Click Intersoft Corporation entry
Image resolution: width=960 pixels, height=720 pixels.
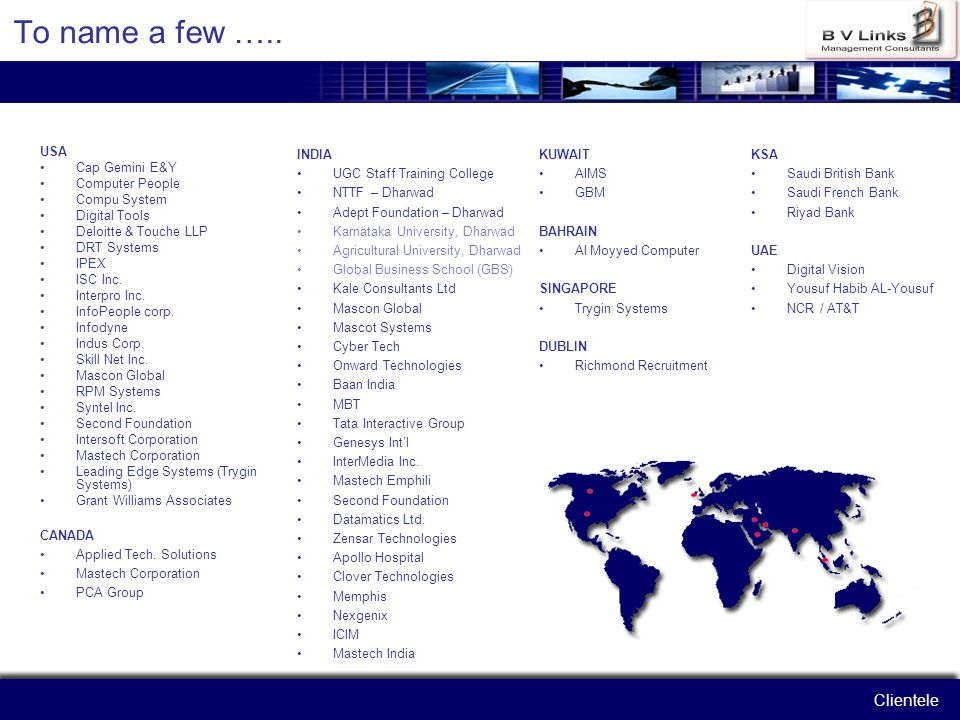click(137, 440)
